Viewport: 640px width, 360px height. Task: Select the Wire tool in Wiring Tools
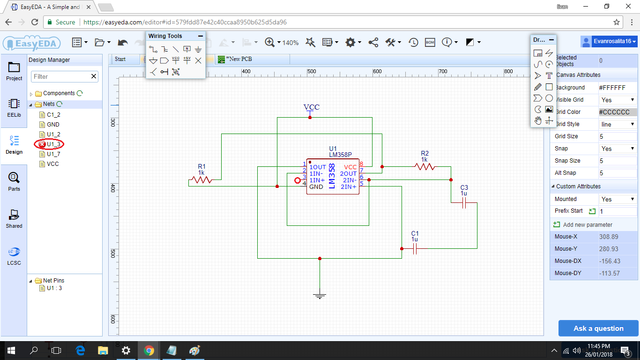pyautogui.click(x=153, y=49)
